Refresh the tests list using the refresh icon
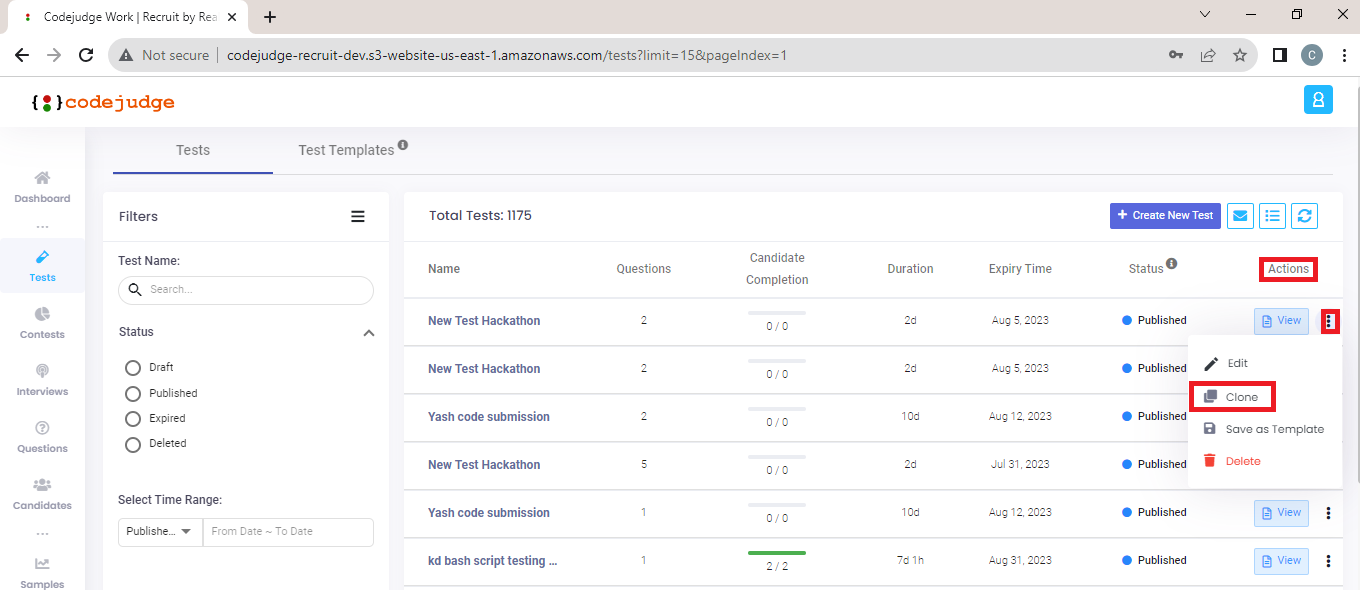Viewport: 1360px width, 590px height. [x=1304, y=215]
